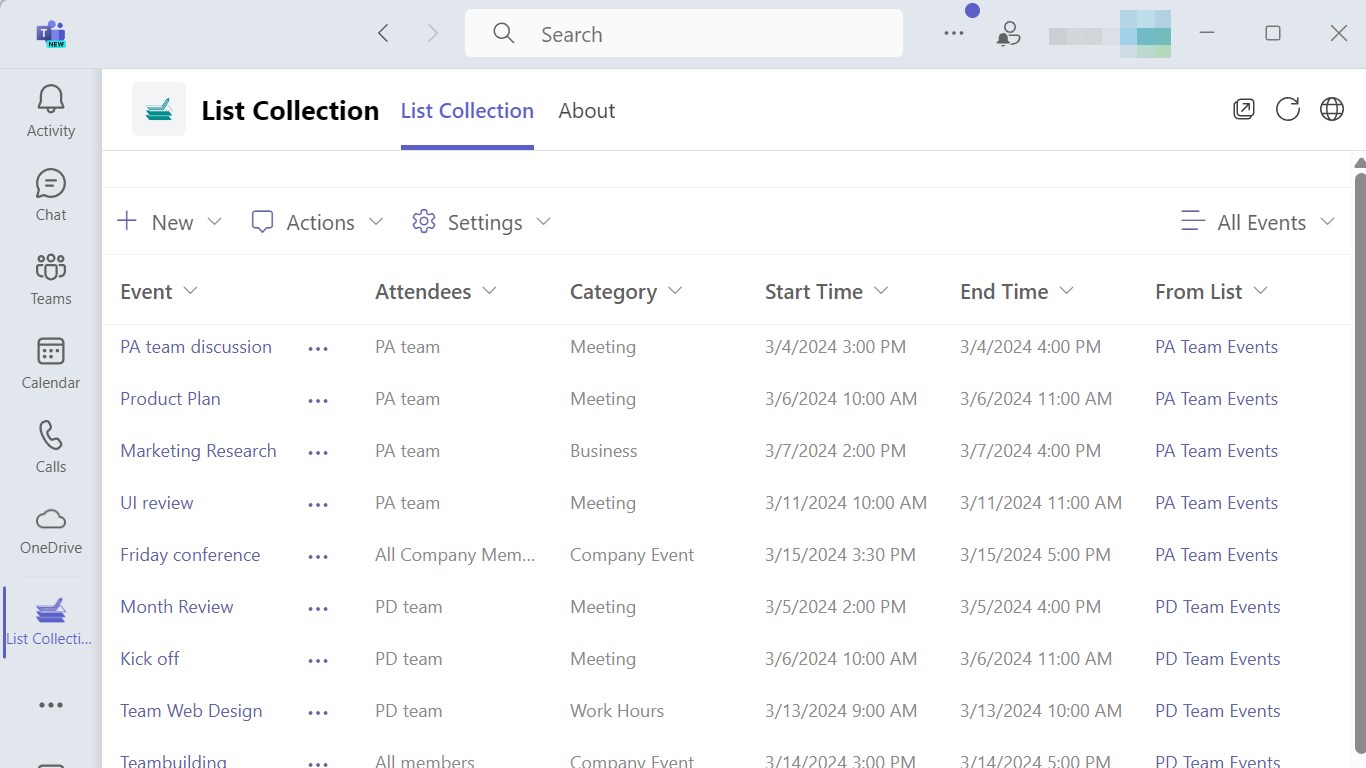
Task: Reload the tab with the refresh icon
Action: tap(1288, 109)
